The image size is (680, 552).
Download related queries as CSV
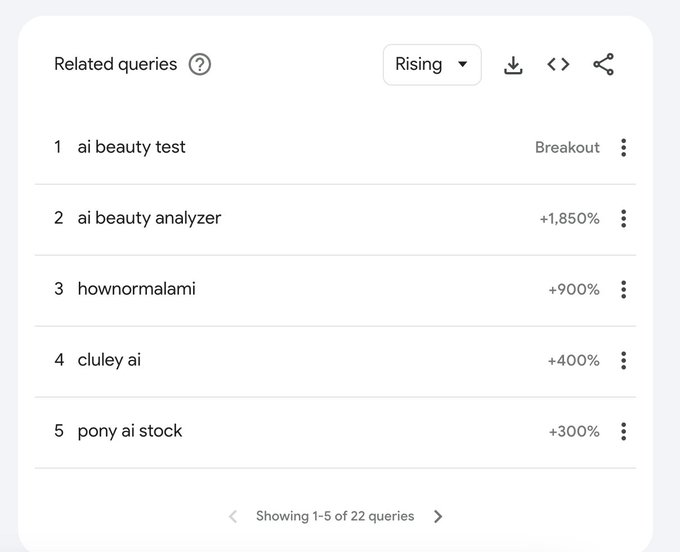tap(513, 65)
